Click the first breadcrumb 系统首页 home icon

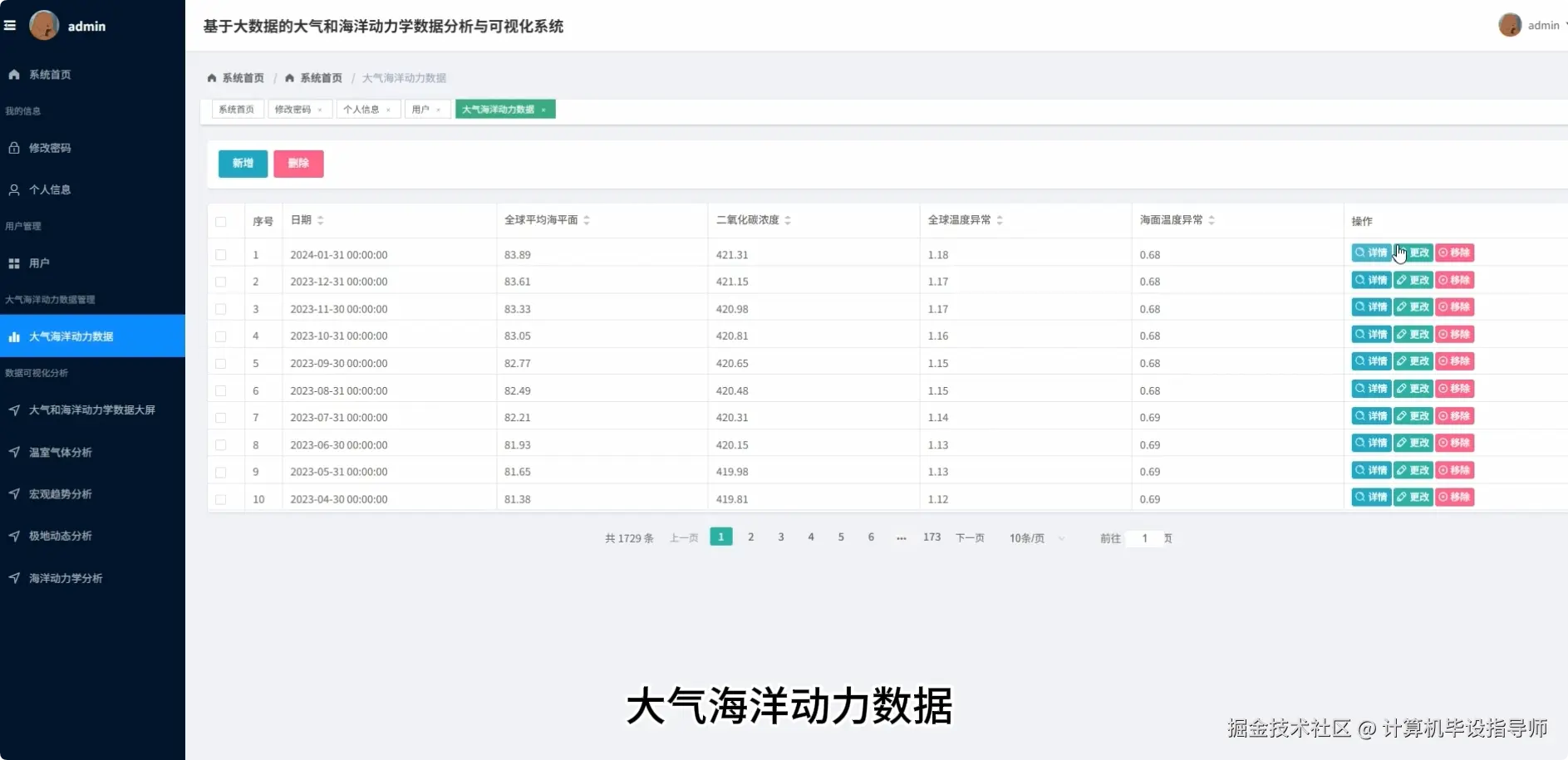point(212,78)
